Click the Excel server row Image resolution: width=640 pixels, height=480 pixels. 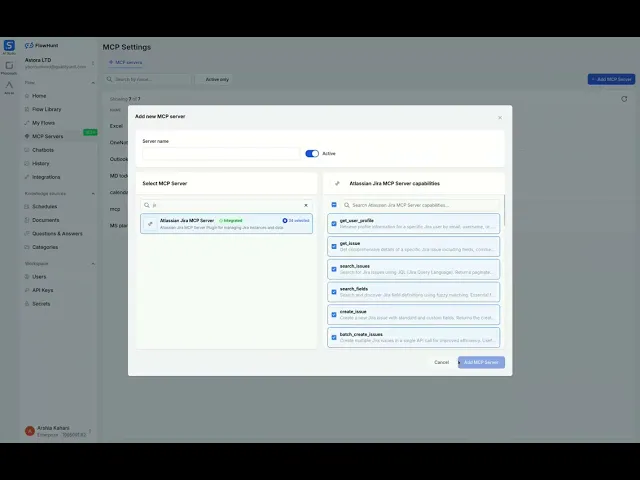(116, 126)
